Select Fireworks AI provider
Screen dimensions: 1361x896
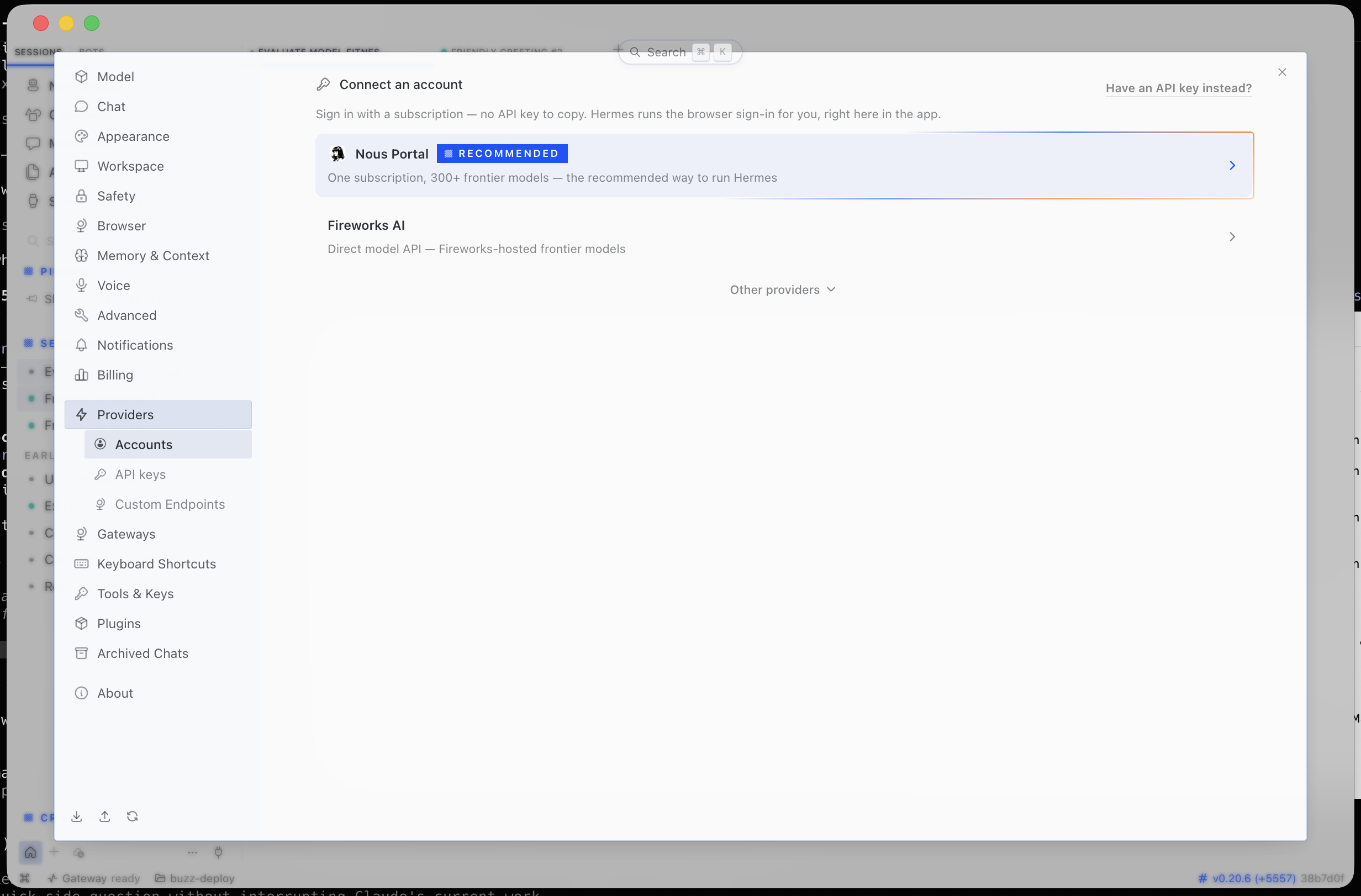pos(784,237)
